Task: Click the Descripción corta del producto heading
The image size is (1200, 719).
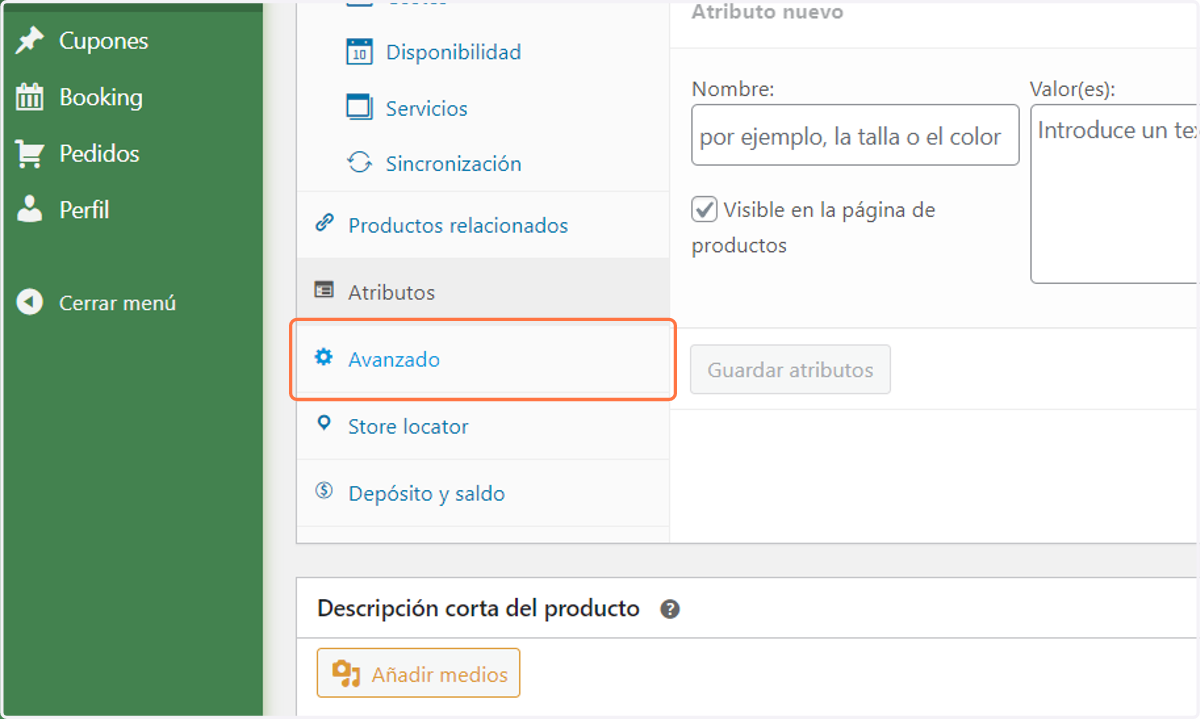Action: 478,608
